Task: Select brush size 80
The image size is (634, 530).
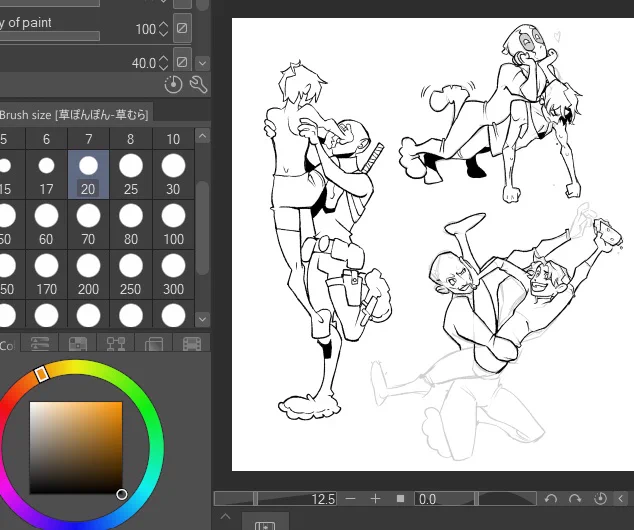Action: (x=131, y=224)
